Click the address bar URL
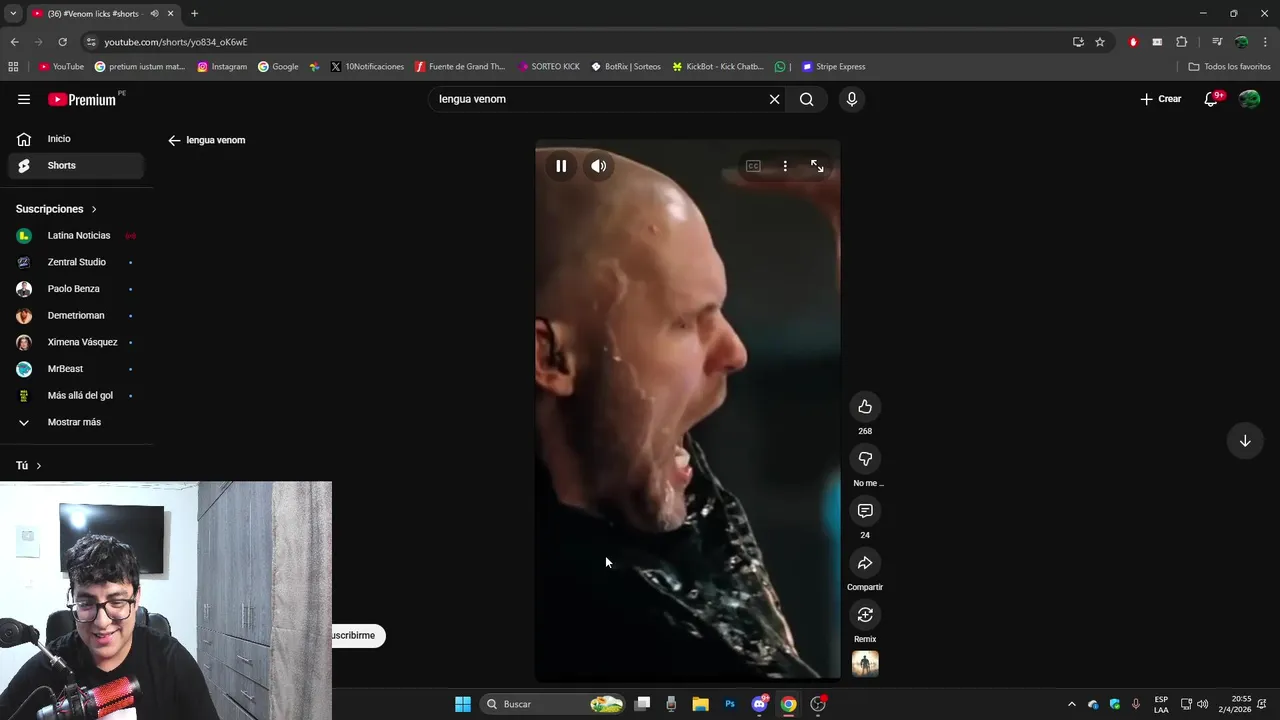The width and height of the screenshot is (1280, 720). [x=176, y=42]
